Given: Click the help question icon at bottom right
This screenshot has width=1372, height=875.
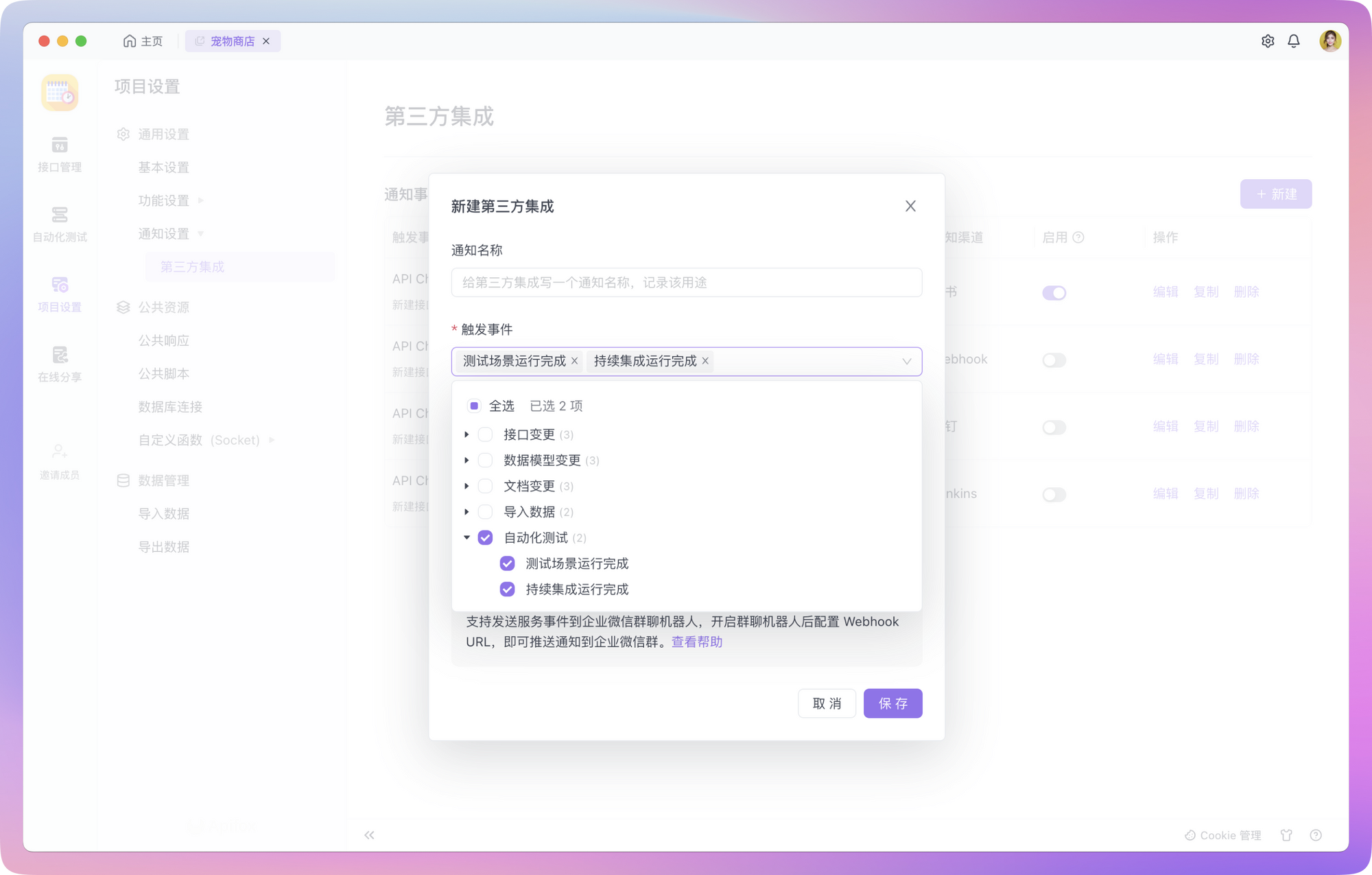Looking at the screenshot, I should [x=1316, y=835].
